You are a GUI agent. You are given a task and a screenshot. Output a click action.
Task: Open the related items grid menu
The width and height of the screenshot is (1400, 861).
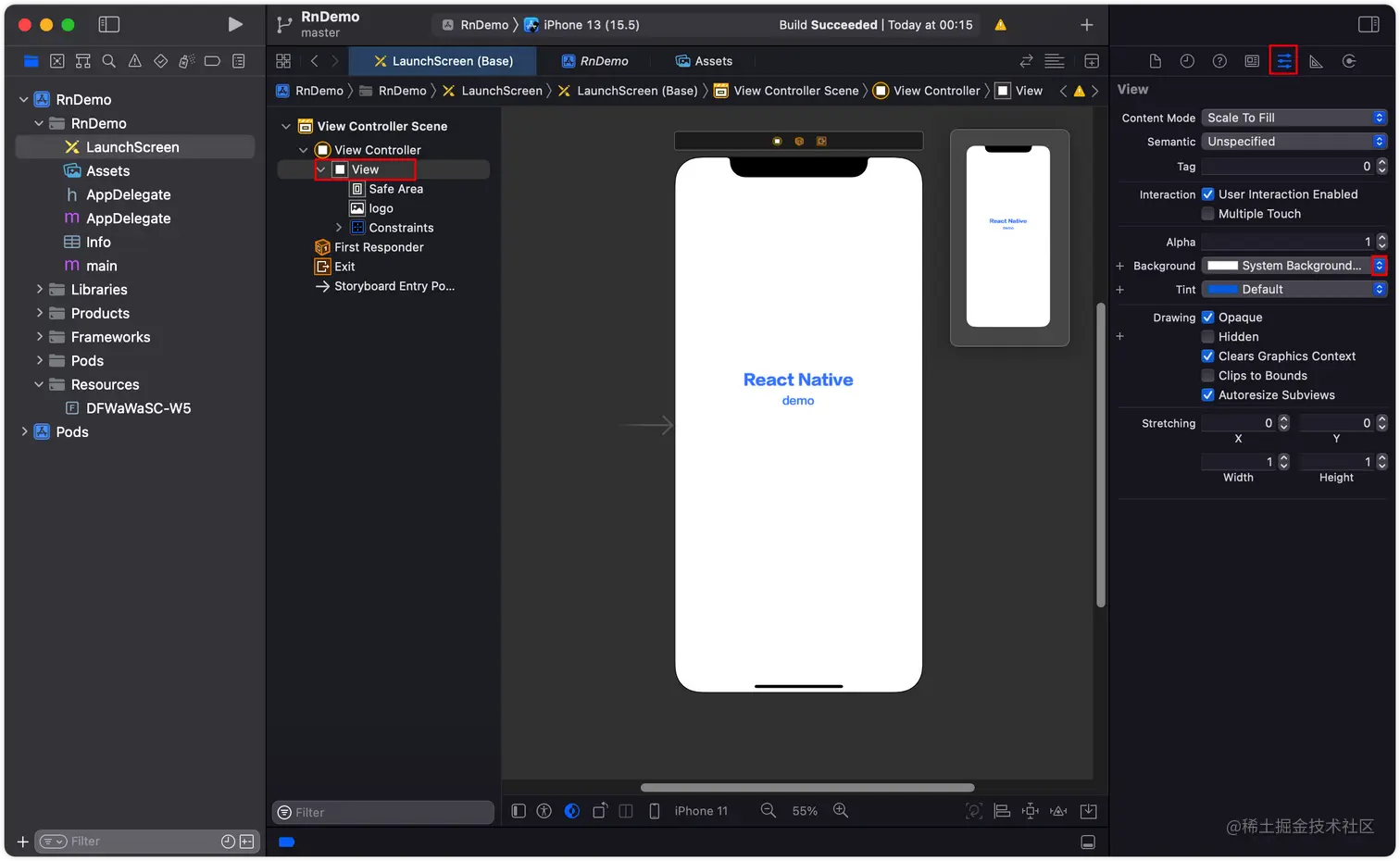point(283,61)
